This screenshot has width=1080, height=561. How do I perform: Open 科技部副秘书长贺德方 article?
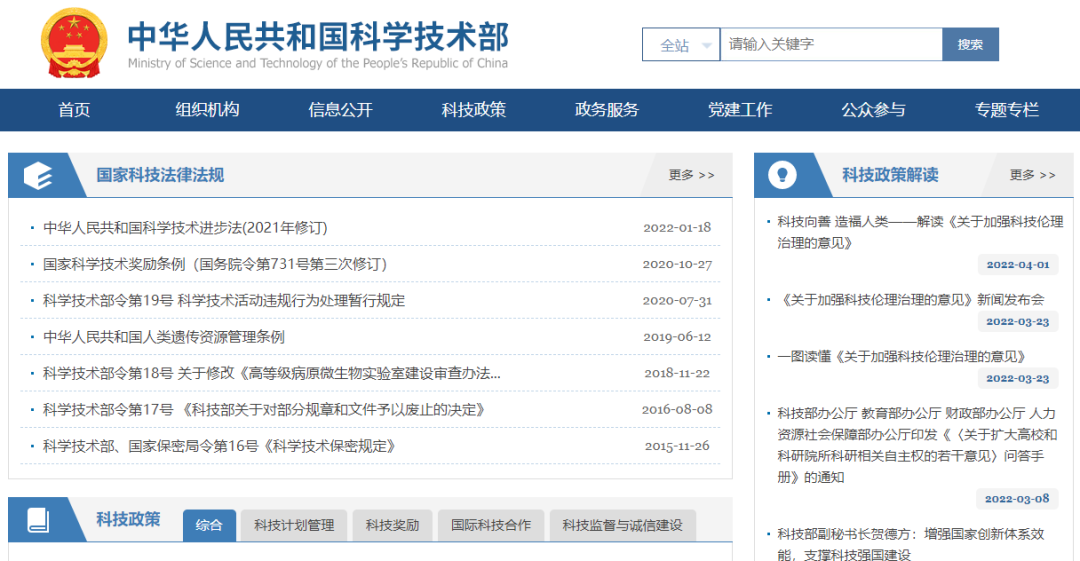(911, 544)
